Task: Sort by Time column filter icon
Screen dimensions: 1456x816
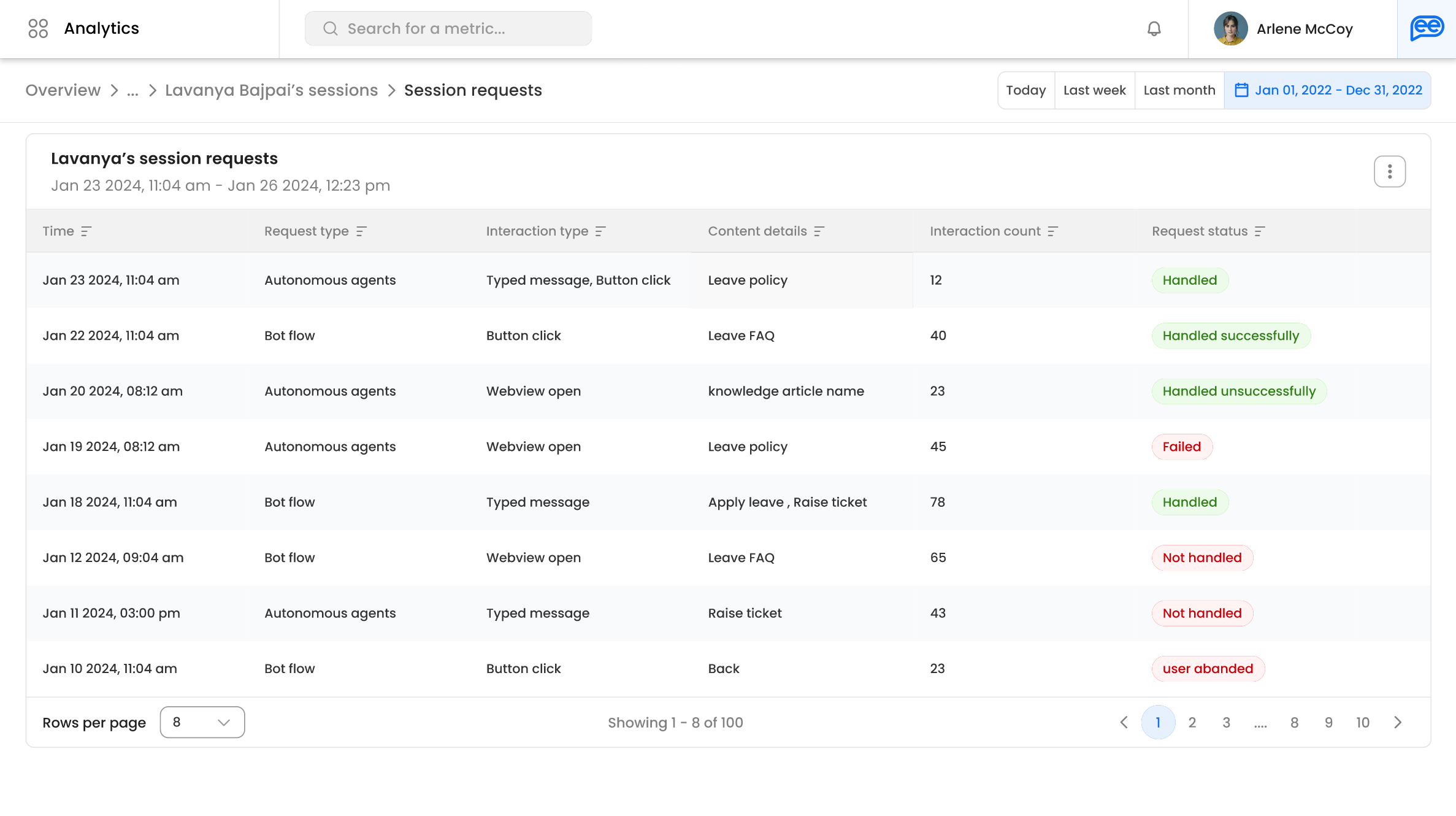Action: [x=86, y=231]
